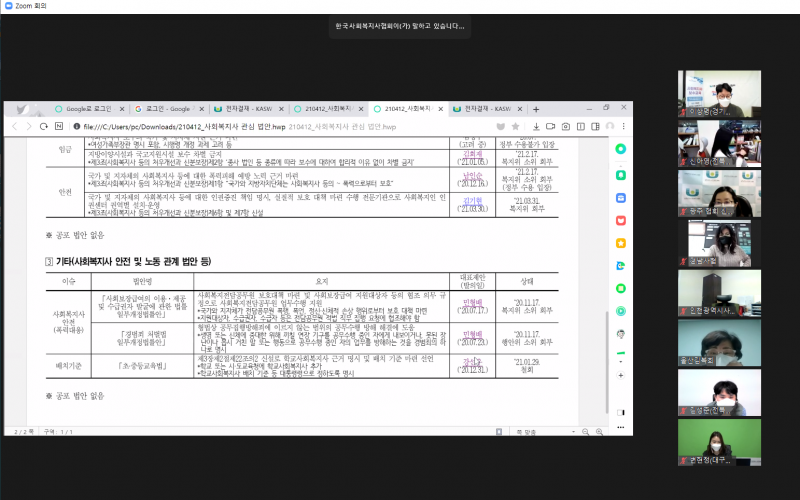This screenshot has width=800, height=500.
Task: Open the browser profile avatar
Action: point(610,126)
